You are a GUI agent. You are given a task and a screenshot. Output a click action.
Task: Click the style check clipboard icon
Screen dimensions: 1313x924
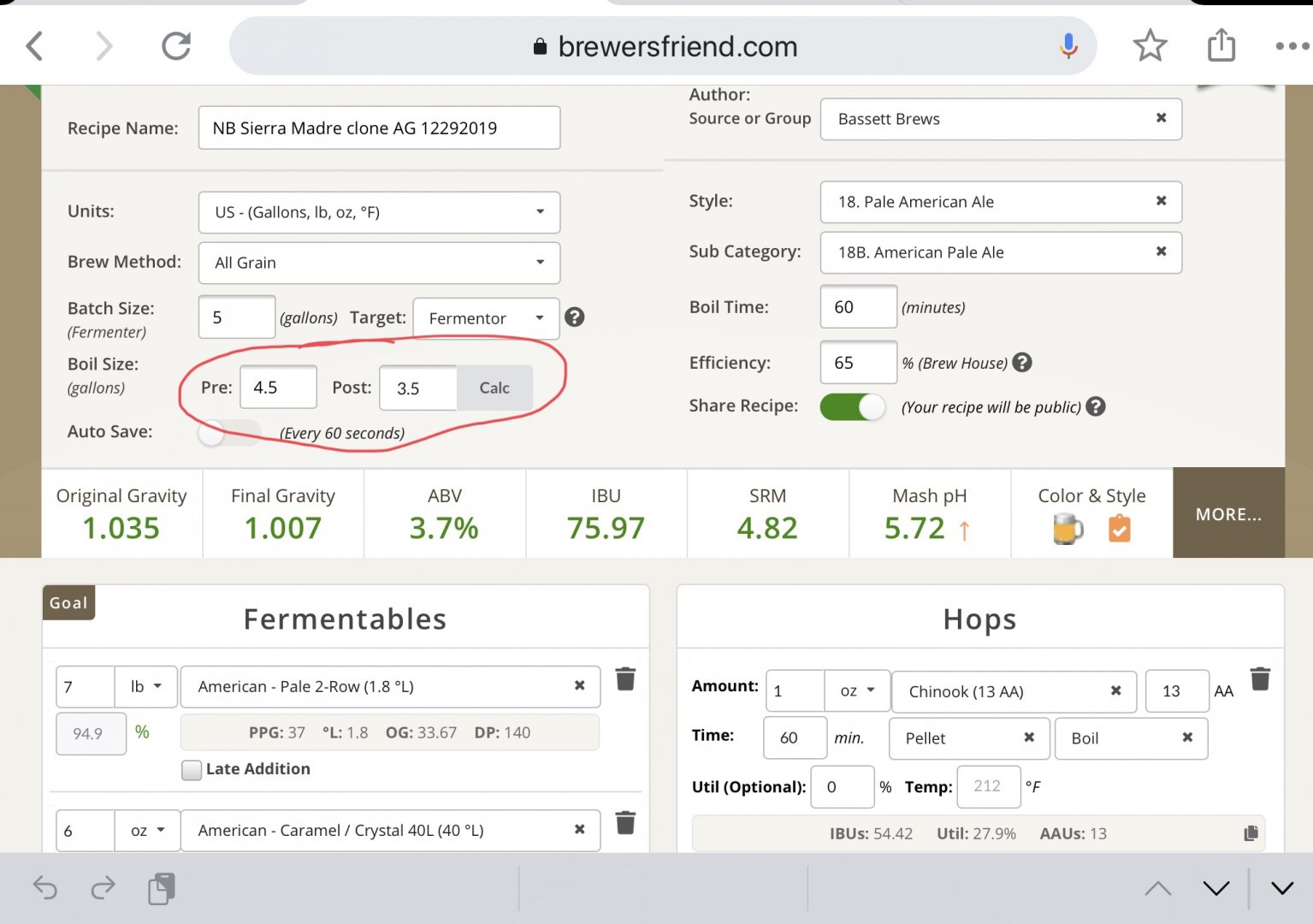tap(1119, 530)
